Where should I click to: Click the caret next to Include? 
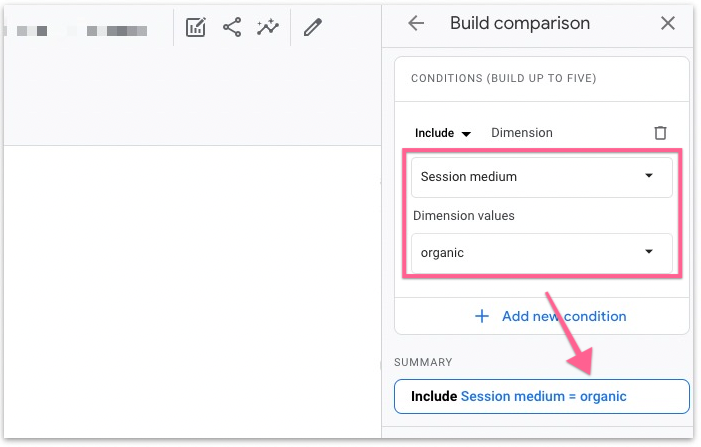(x=466, y=134)
